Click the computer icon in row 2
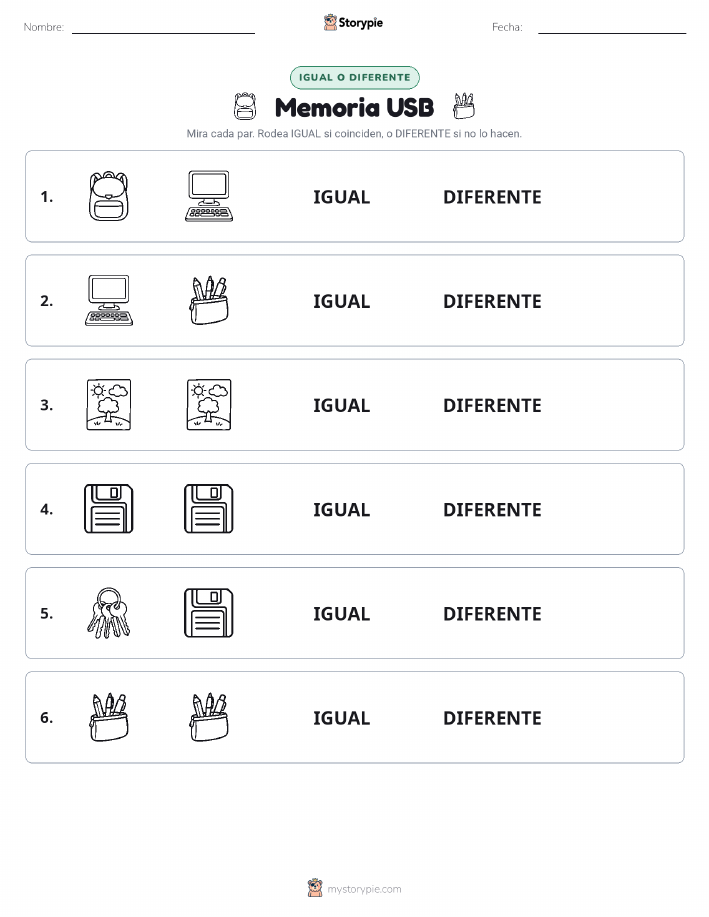This screenshot has height=917, width=709. tap(109, 301)
